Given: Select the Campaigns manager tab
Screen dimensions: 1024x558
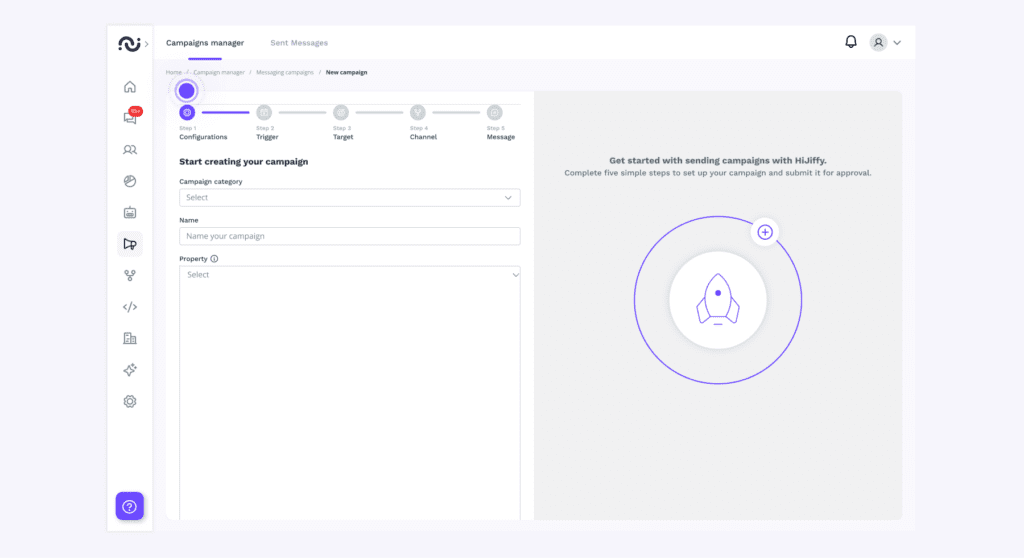Looking at the screenshot, I should (x=204, y=43).
